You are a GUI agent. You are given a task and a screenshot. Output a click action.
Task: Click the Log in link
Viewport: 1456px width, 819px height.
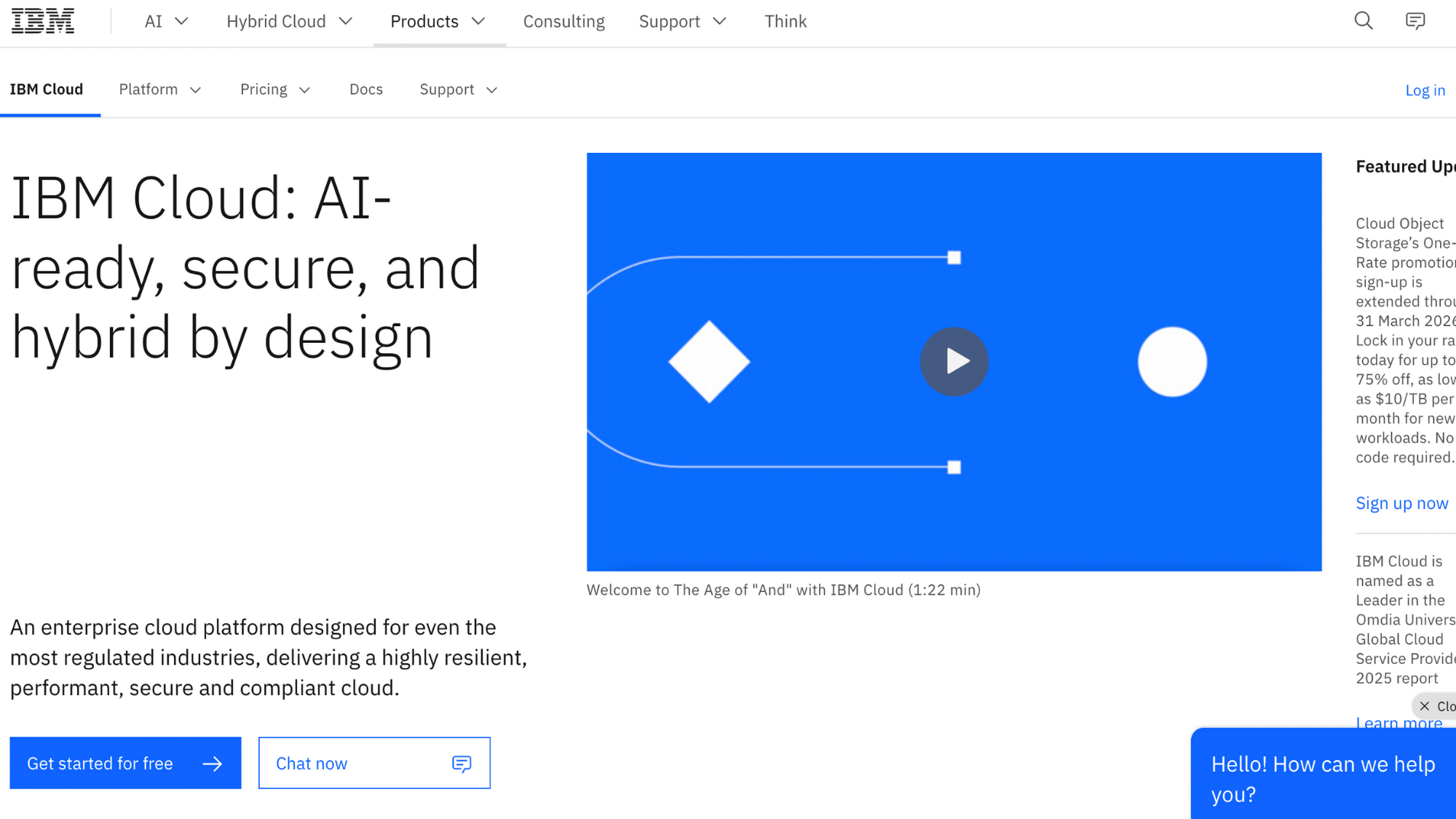click(1425, 90)
